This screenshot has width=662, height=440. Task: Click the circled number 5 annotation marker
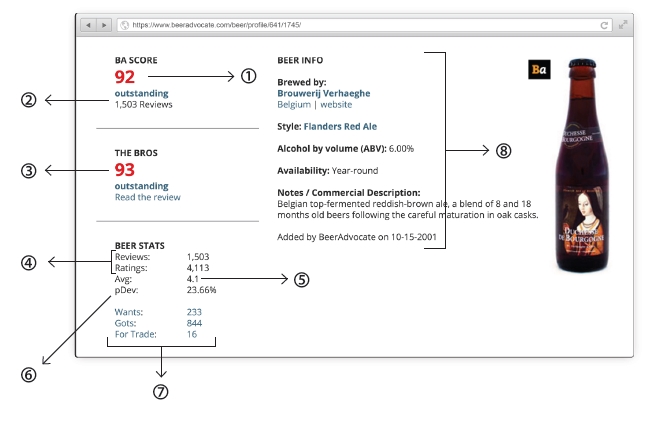pos(301,280)
